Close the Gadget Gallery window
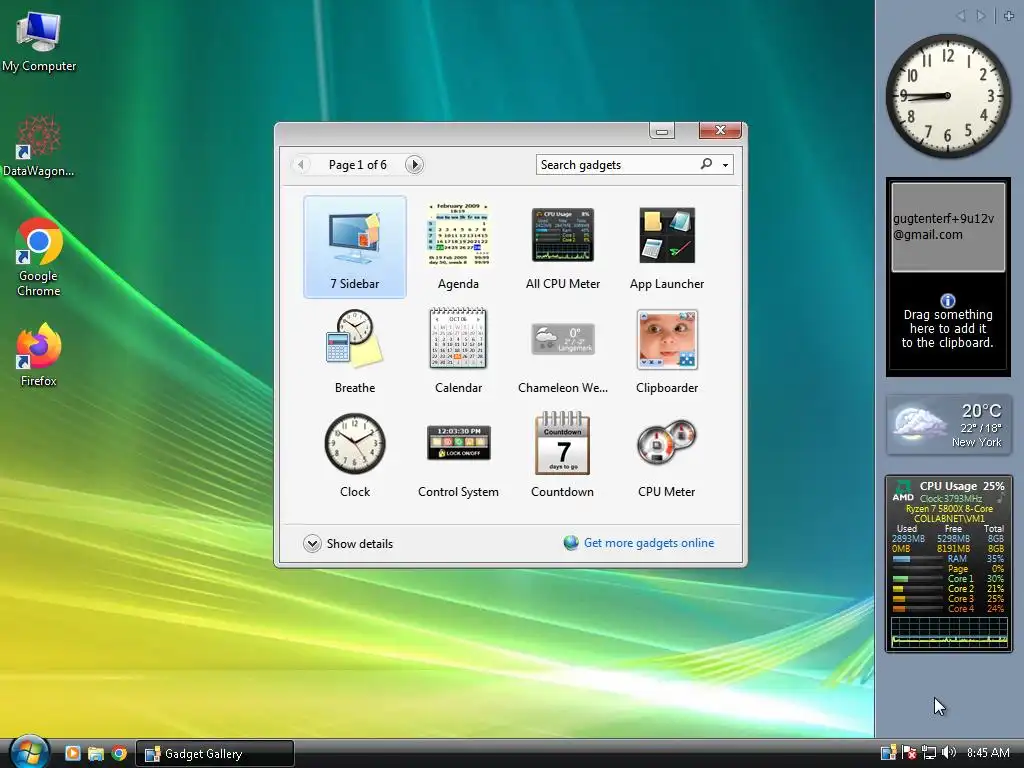The height and width of the screenshot is (768, 1024). 720,130
